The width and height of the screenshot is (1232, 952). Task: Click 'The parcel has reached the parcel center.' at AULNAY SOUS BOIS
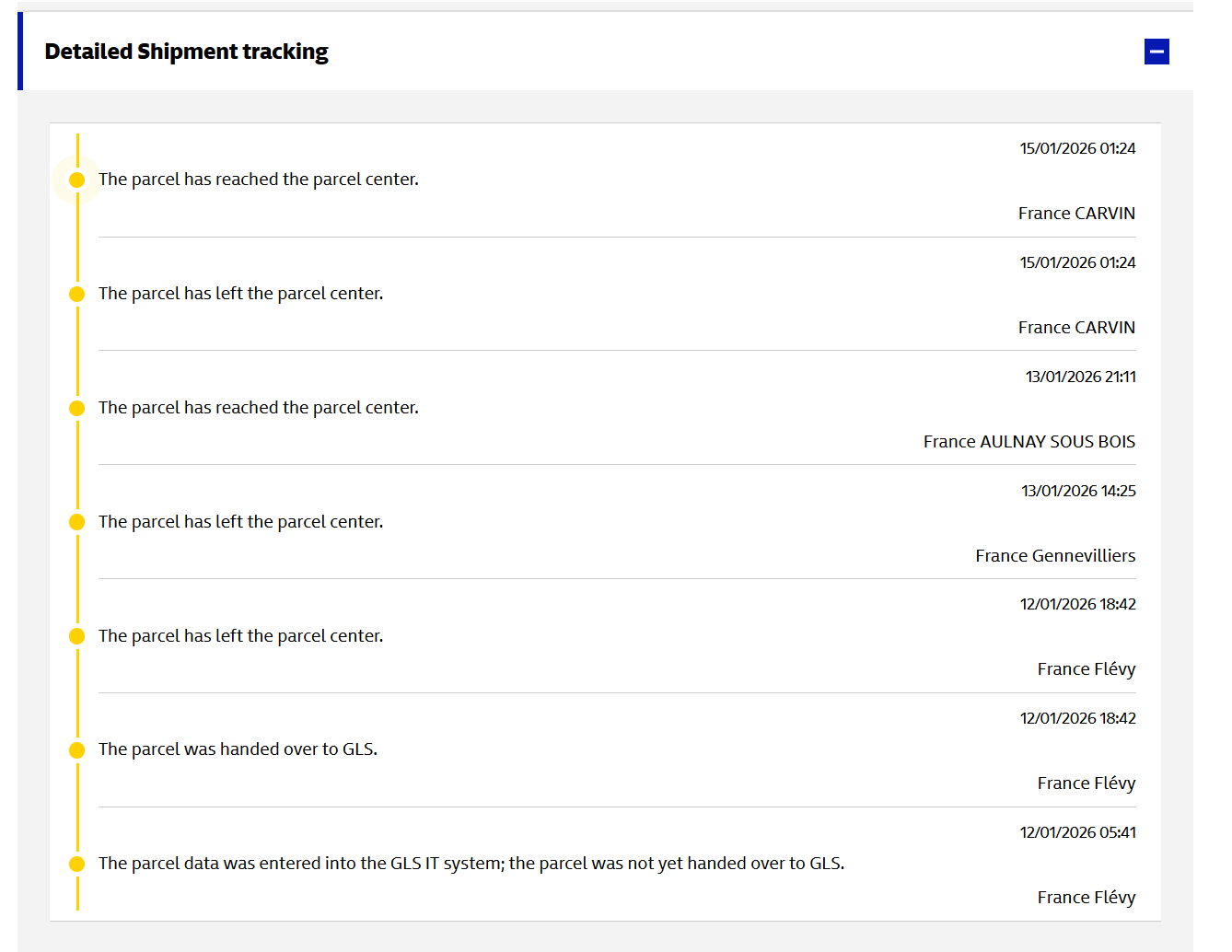[259, 408]
